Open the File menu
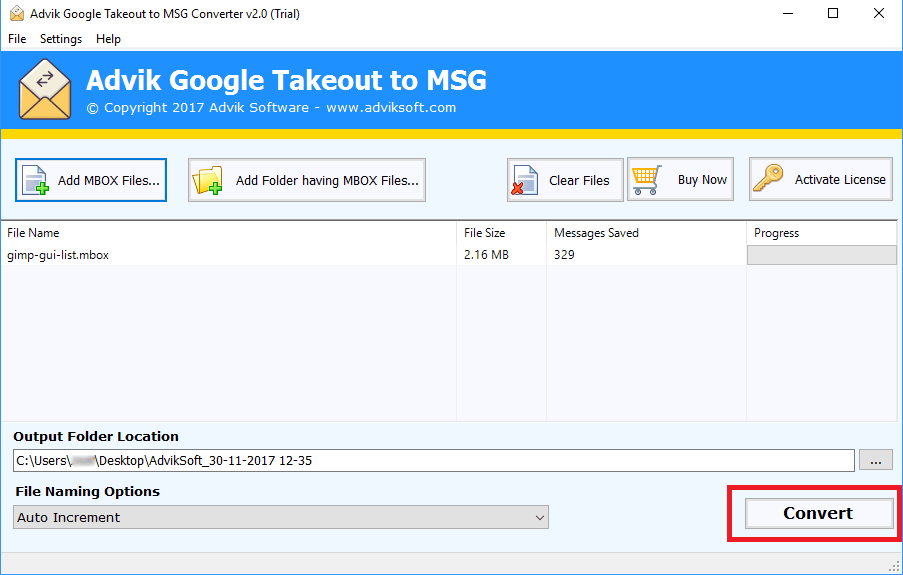 17,39
